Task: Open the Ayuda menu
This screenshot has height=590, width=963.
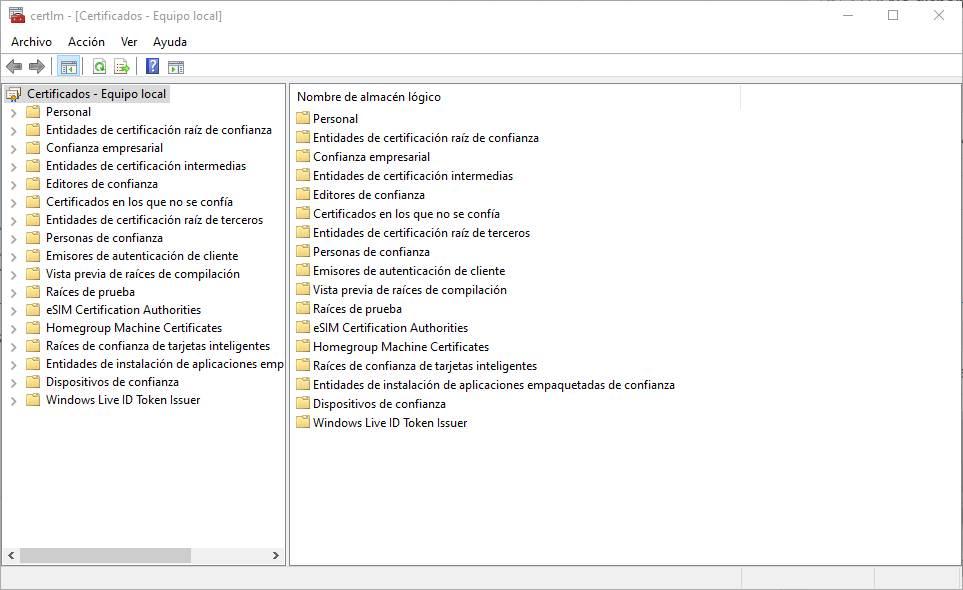Action: tap(170, 42)
